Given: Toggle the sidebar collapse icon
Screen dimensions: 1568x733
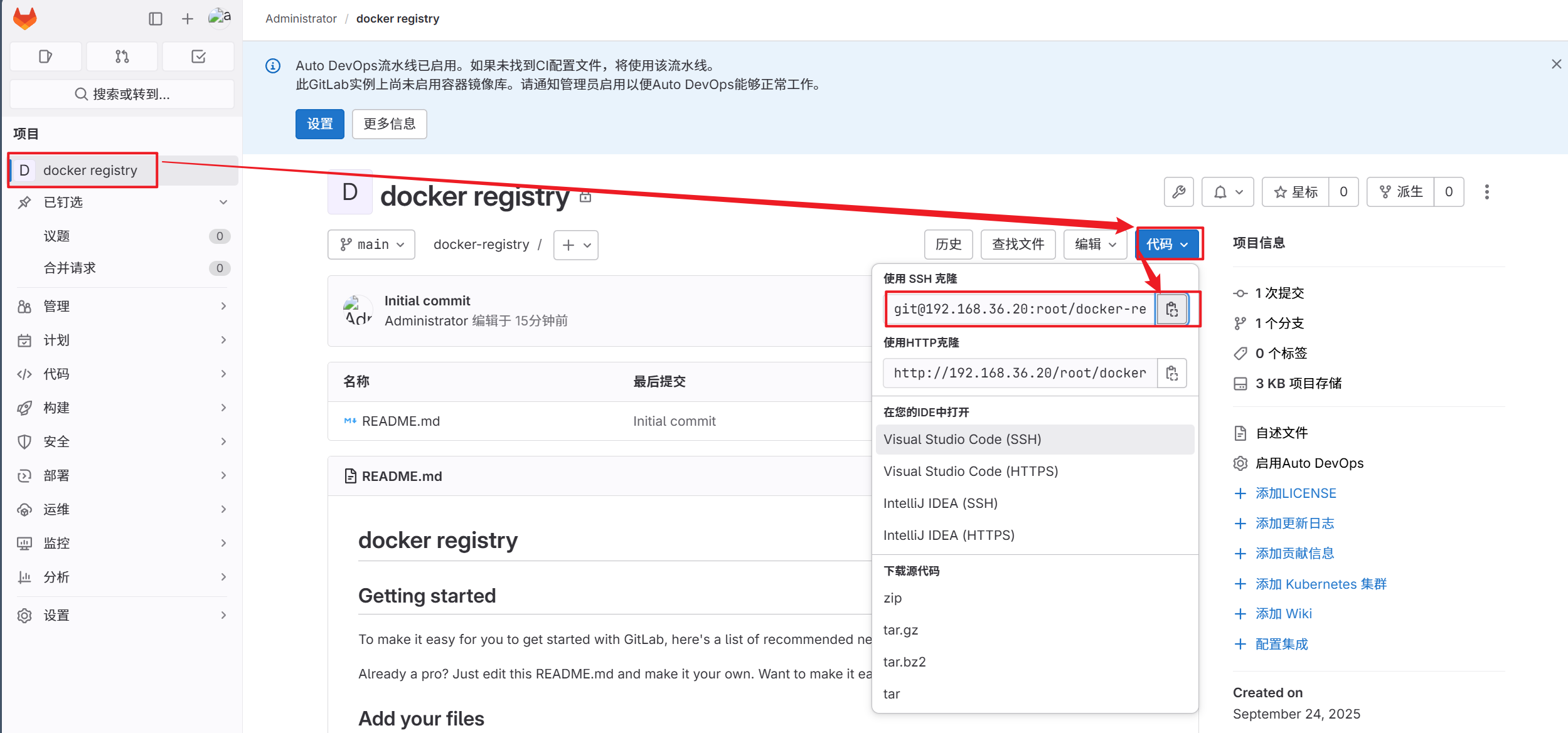Looking at the screenshot, I should click(156, 19).
